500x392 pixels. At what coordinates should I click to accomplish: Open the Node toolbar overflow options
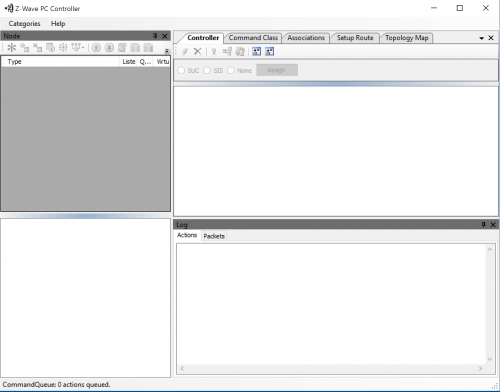(x=167, y=51)
